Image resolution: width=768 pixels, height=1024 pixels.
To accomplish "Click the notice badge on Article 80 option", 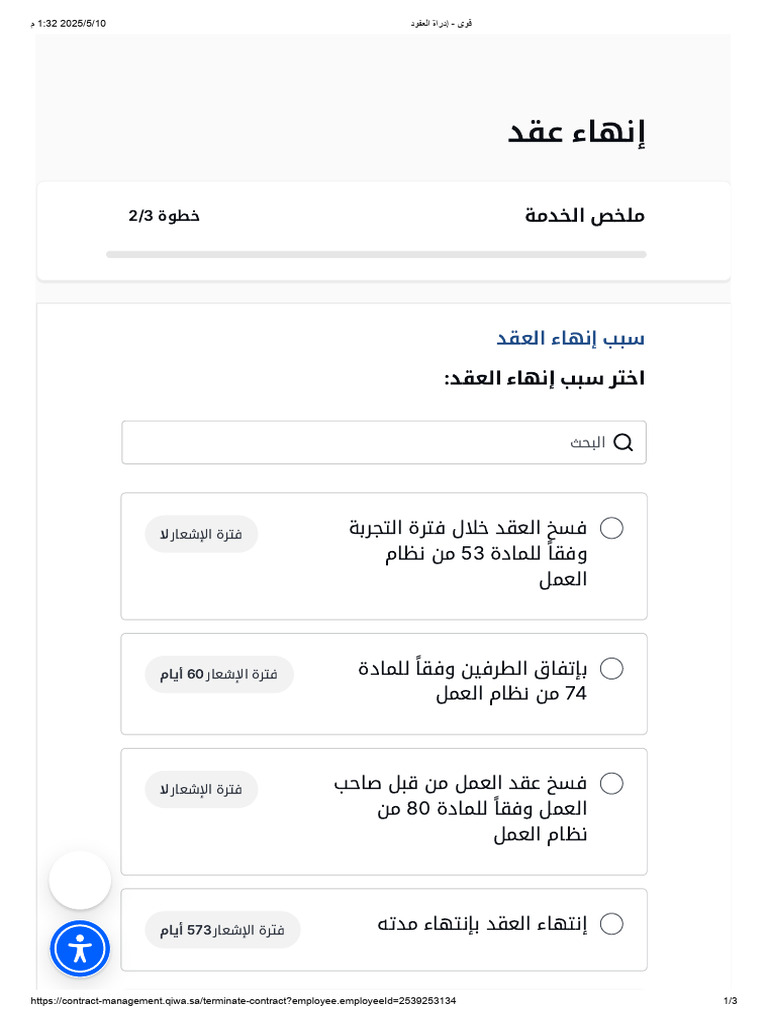I will 202,789.
